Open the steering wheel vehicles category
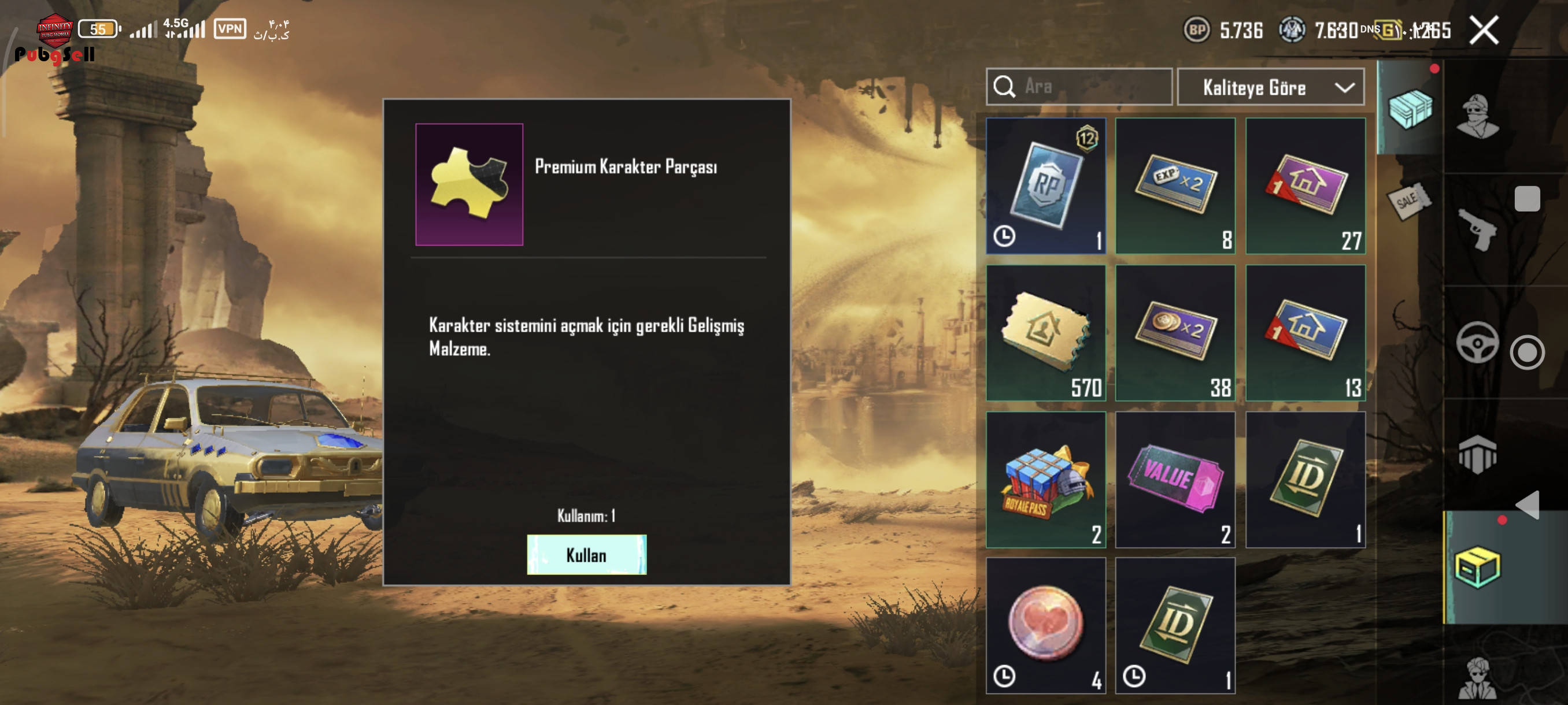 pyautogui.click(x=1477, y=343)
